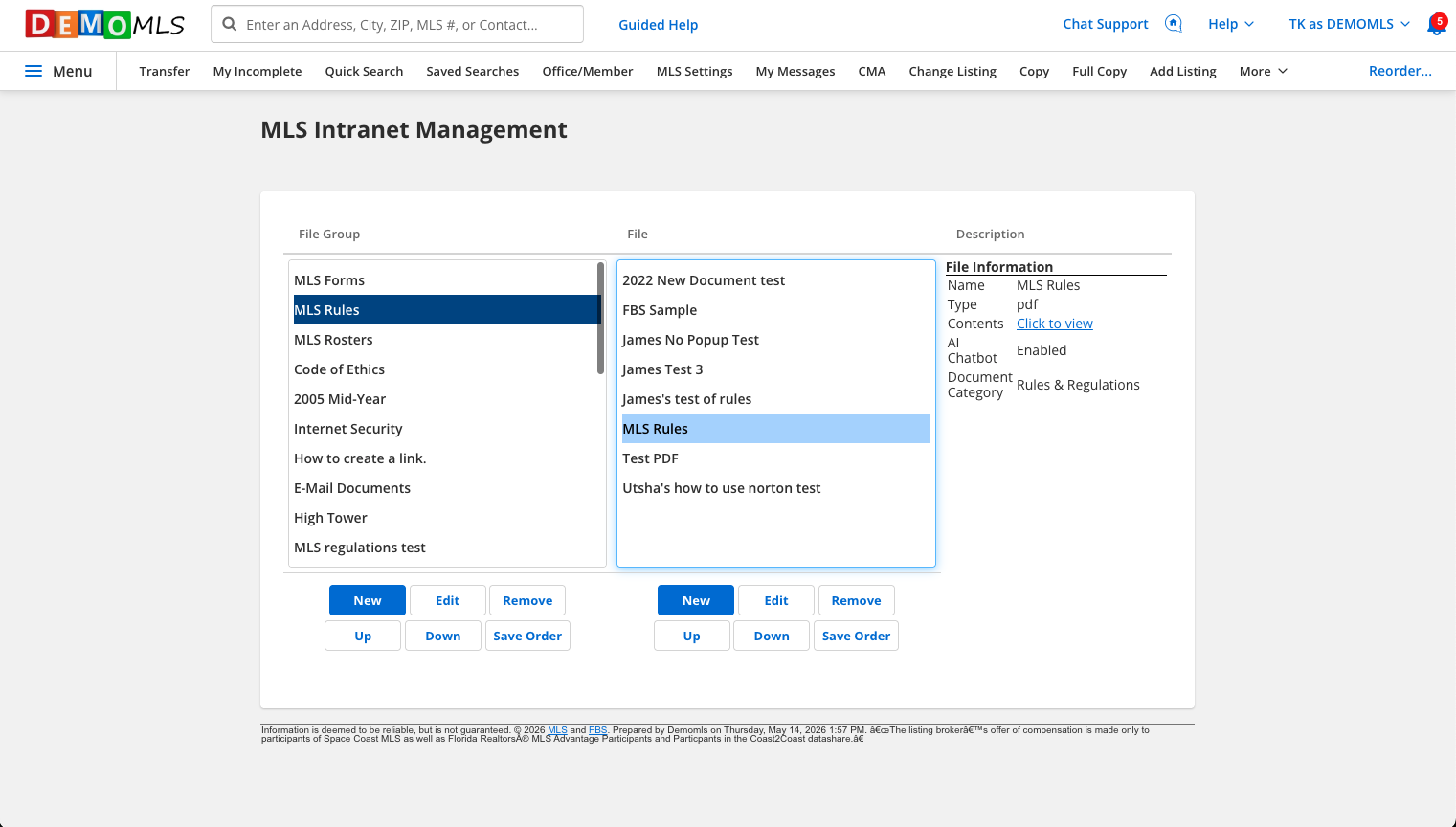This screenshot has width=1456, height=827.
Task: Click New under File list
Action: tap(696, 600)
